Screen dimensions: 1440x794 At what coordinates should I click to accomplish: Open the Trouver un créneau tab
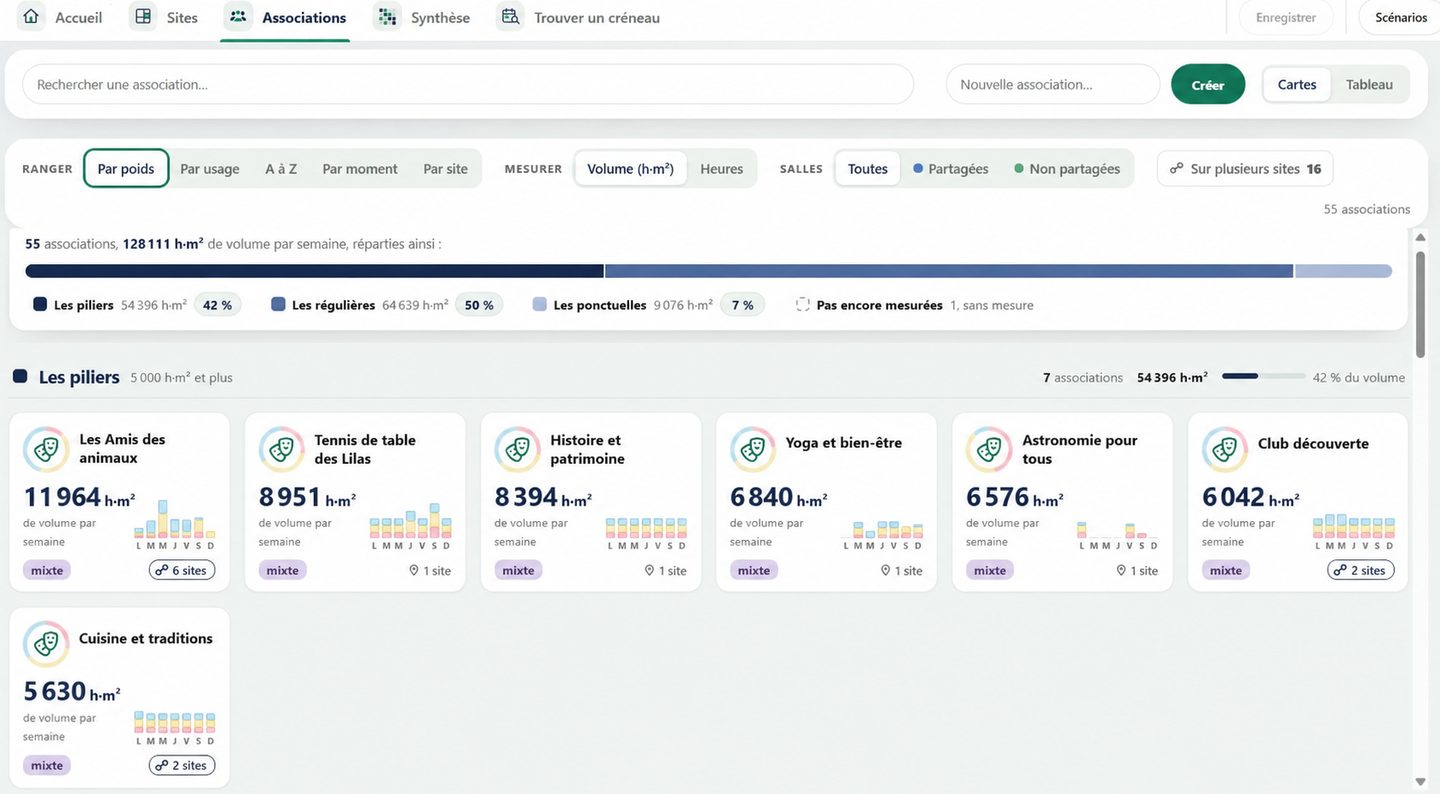click(579, 18)
